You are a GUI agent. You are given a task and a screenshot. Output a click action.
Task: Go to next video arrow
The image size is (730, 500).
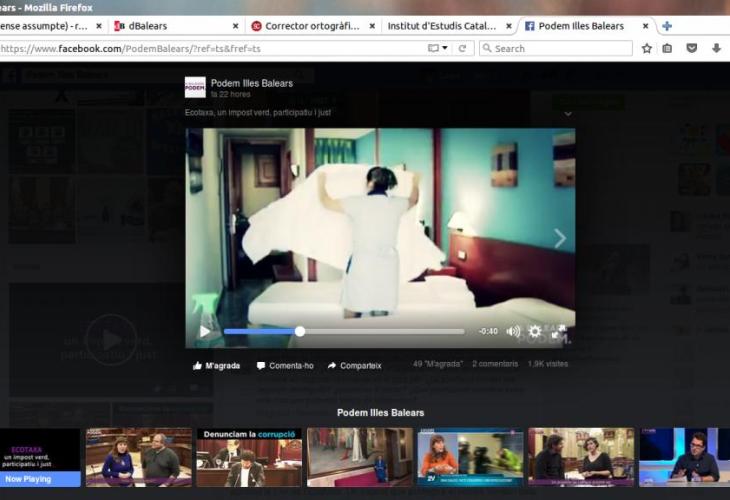pos(559,238)
